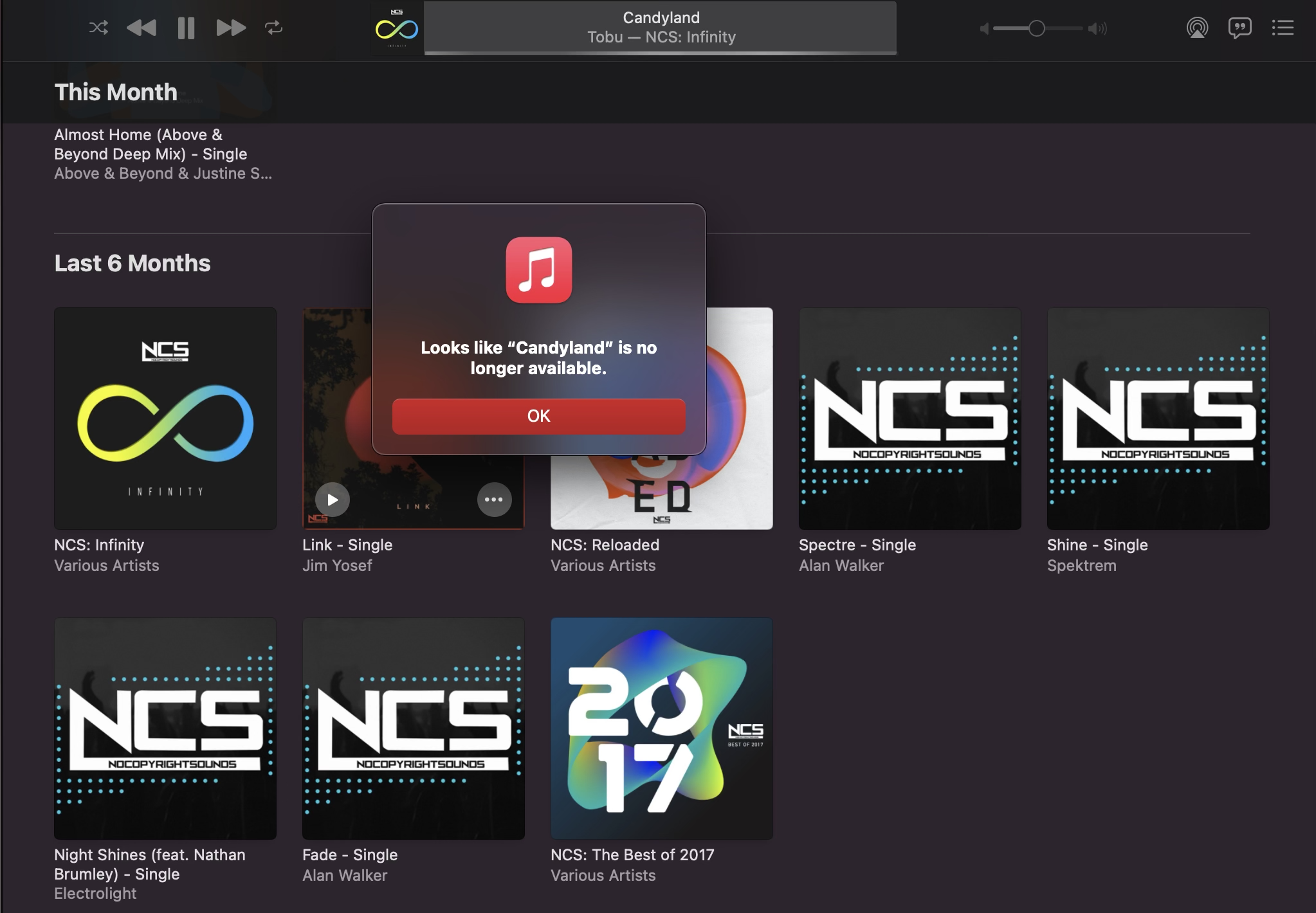The image size is (1316, 913).
Task: Open AirPlay output selector
Action: pyautogui.click(x=1197, y=28)
